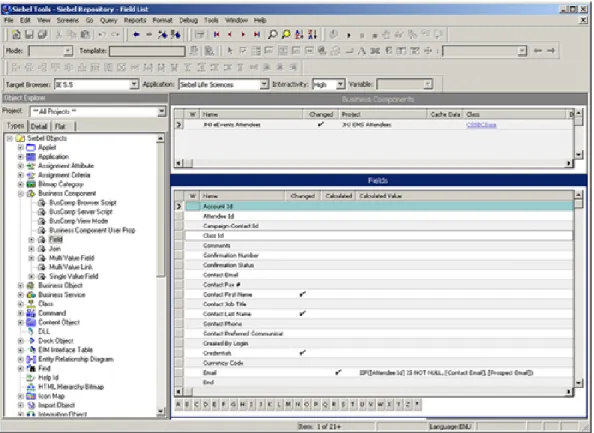Jump to Last Record icon
This screenshot has width=594, height=433.
[x=257, y=34]
